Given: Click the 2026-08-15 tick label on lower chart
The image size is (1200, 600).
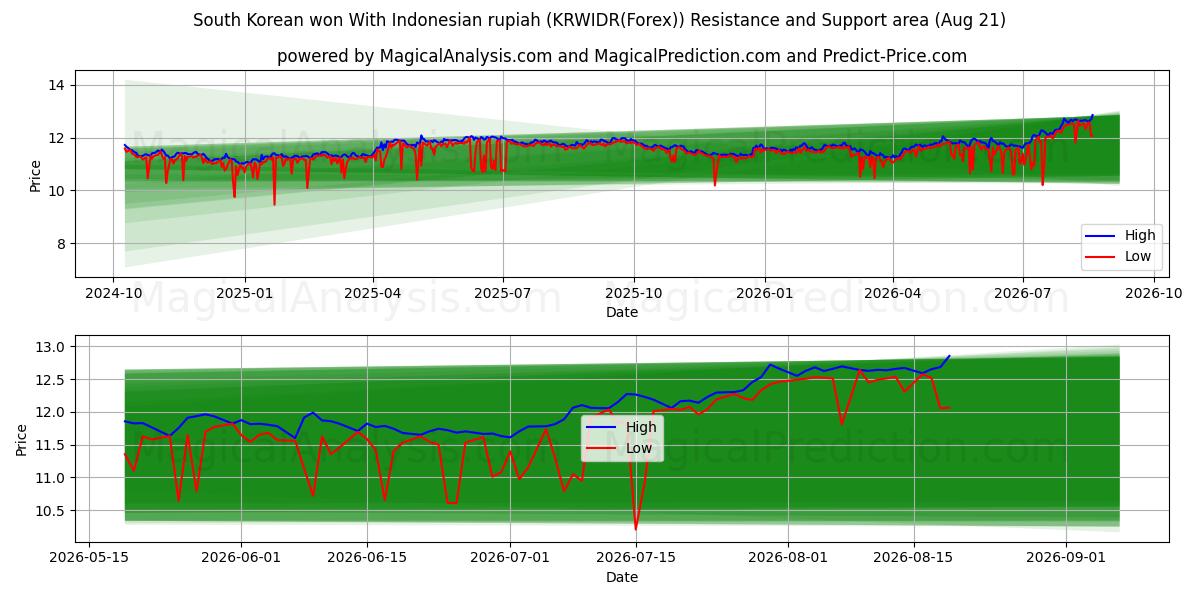Looking at the screenshot, I should pyautogui.click(x=913, y=559).
